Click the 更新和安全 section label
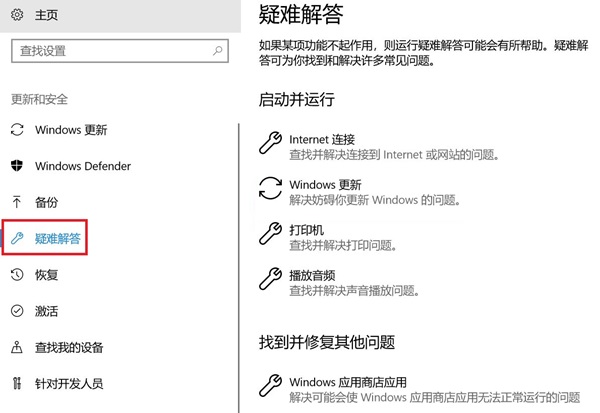The width and height of the screenshot is (600, 413). [x=39, y=99]
